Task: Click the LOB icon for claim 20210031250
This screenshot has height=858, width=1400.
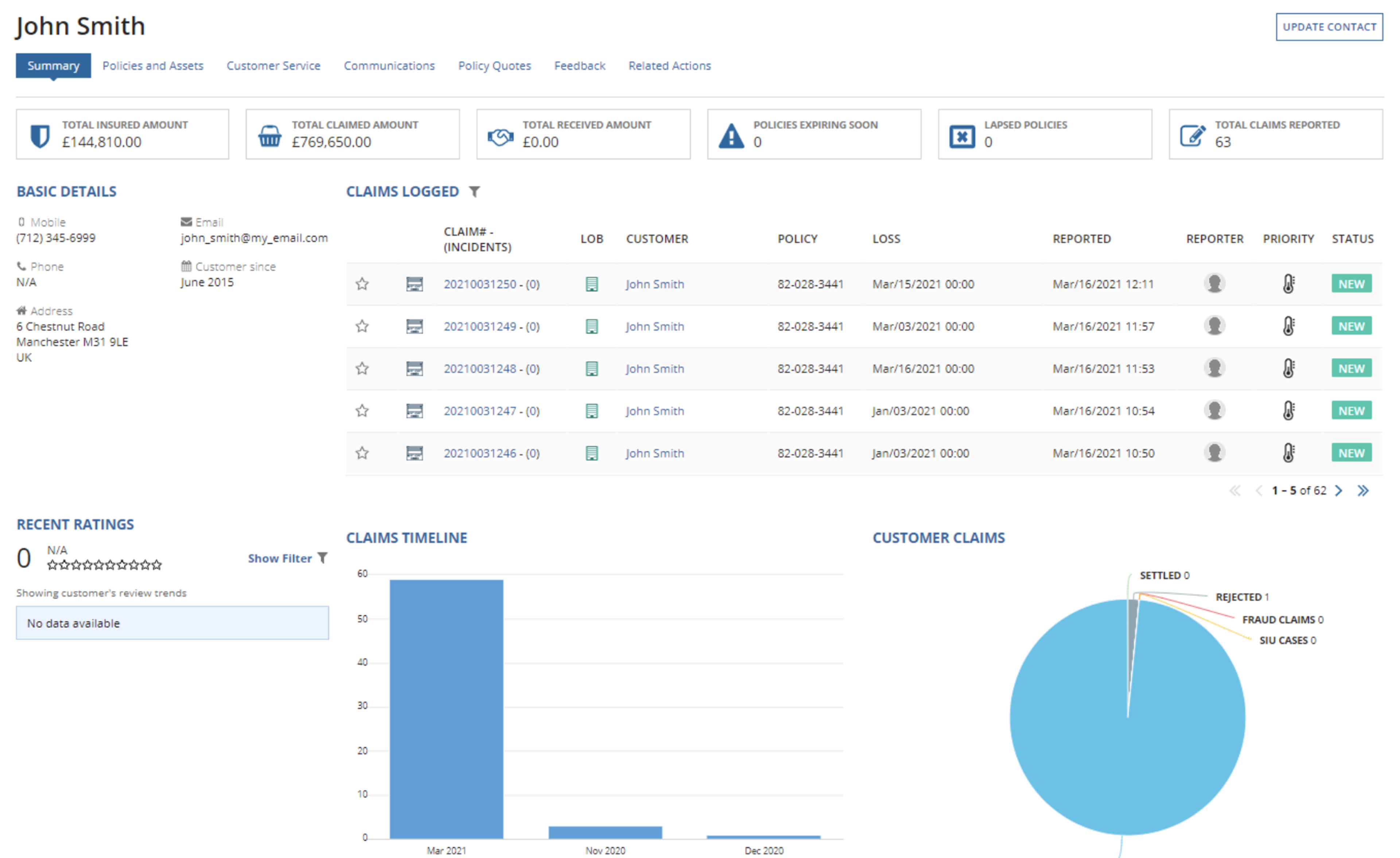Action: [x=591, y=284]
